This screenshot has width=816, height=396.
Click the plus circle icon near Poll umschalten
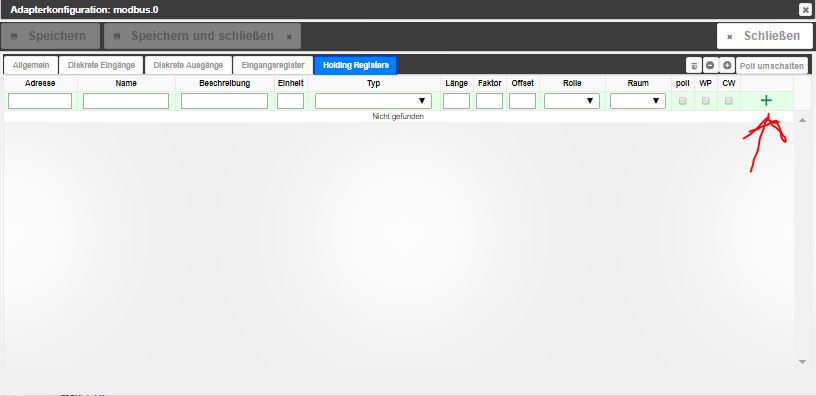(727, 66)
